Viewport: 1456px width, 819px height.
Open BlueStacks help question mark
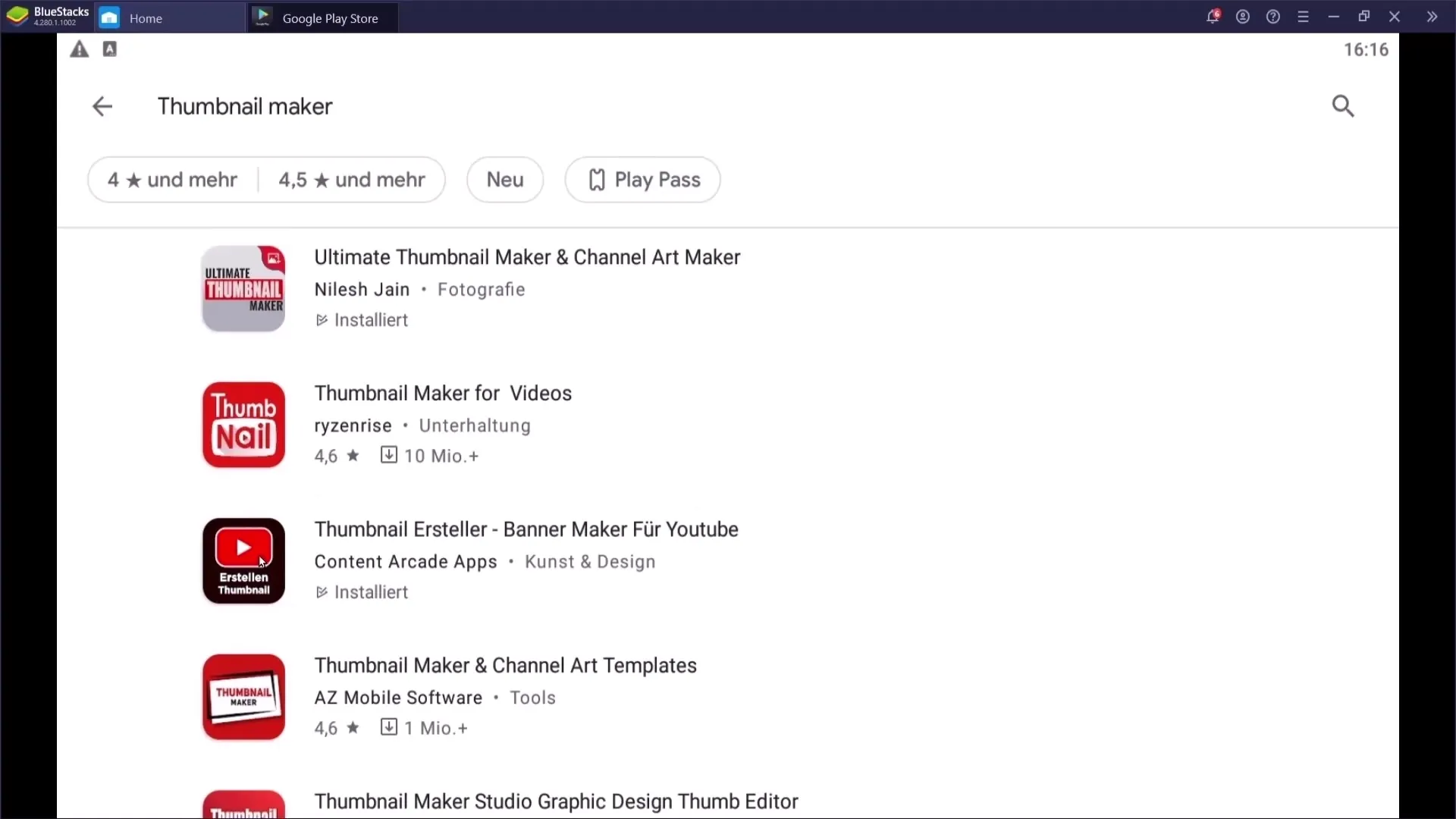point(1273,17)
